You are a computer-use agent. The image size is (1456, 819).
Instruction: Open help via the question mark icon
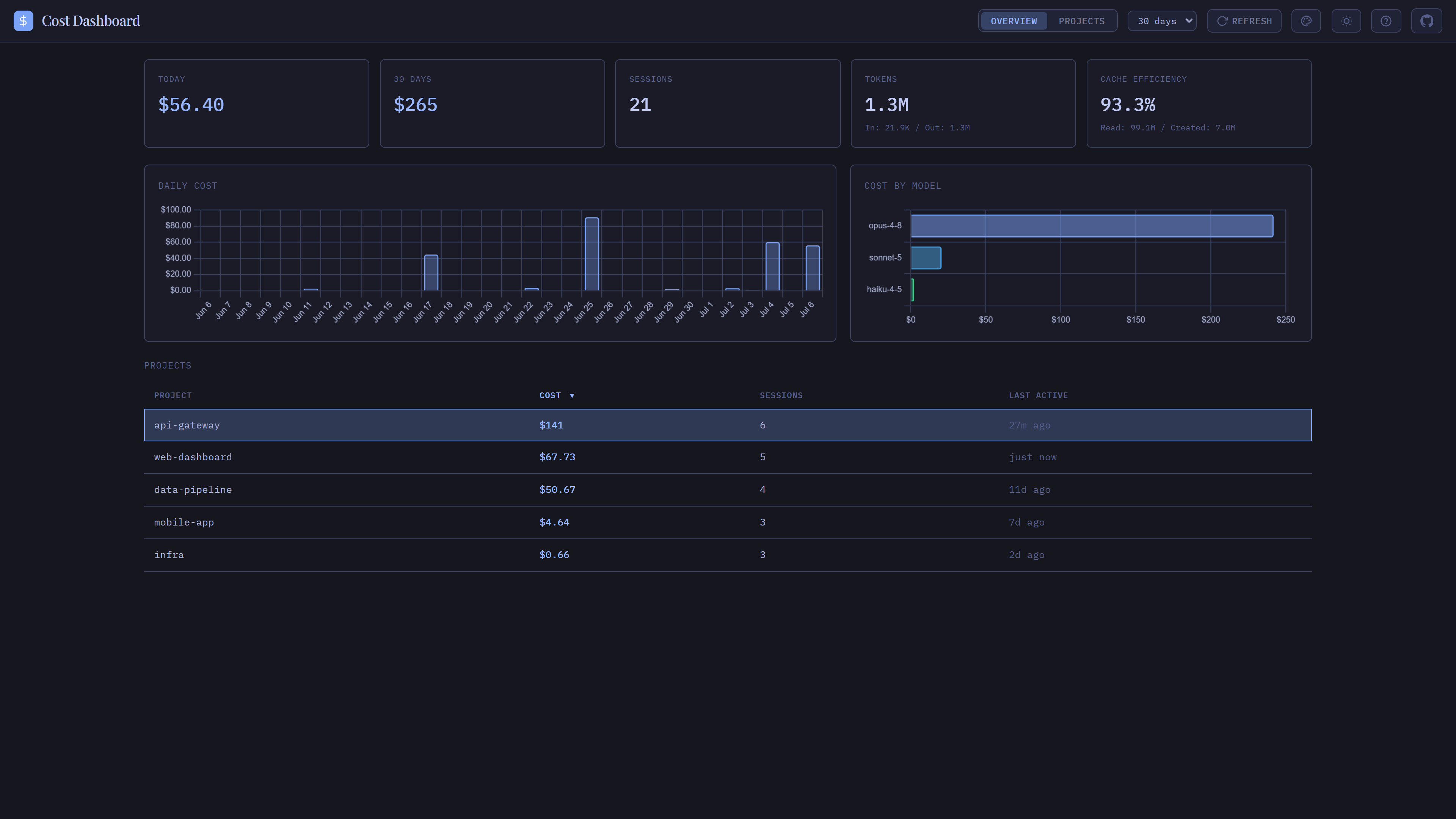[1386, 21]
